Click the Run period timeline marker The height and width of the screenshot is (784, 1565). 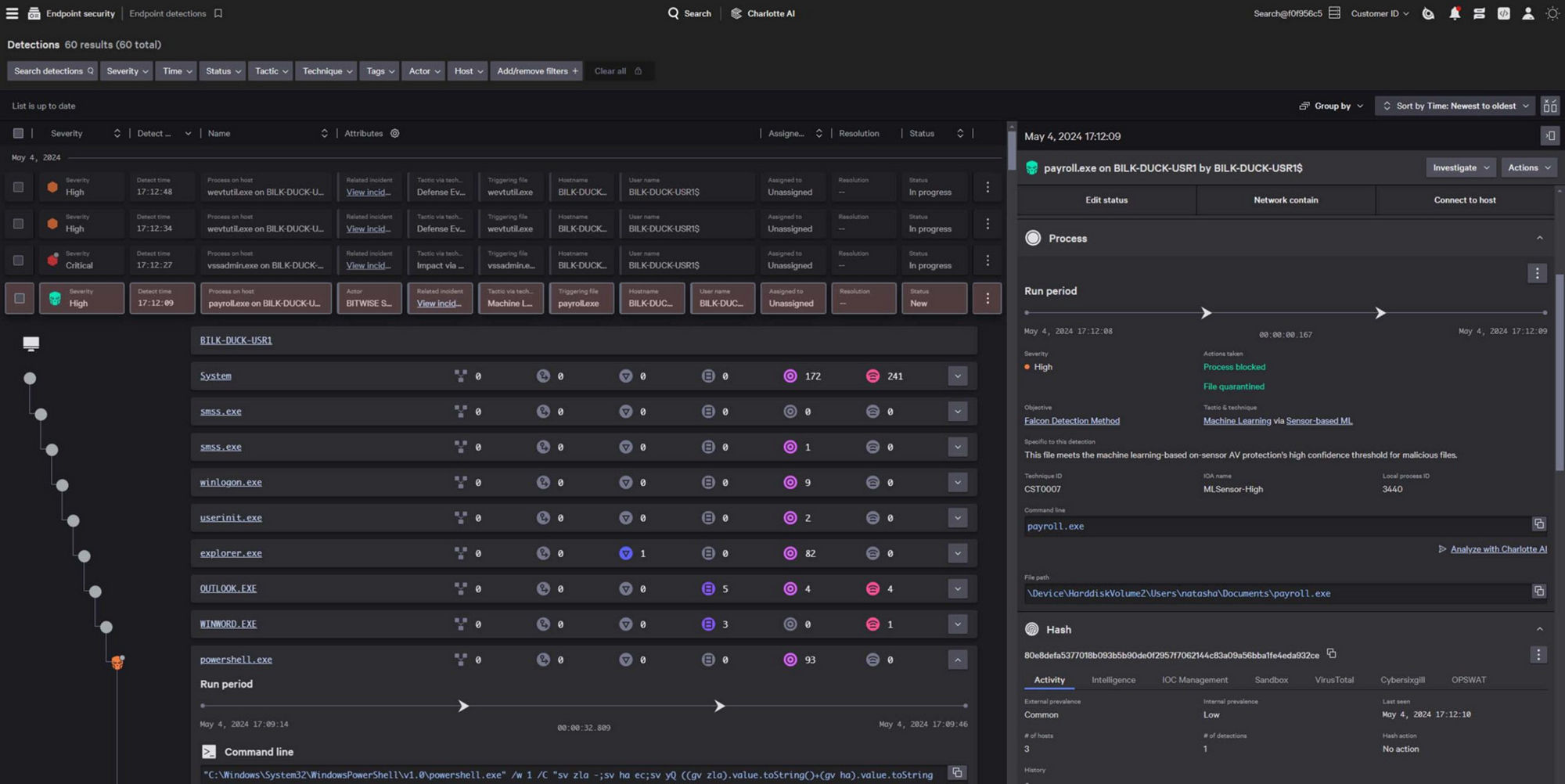[x=1206, y=312]
